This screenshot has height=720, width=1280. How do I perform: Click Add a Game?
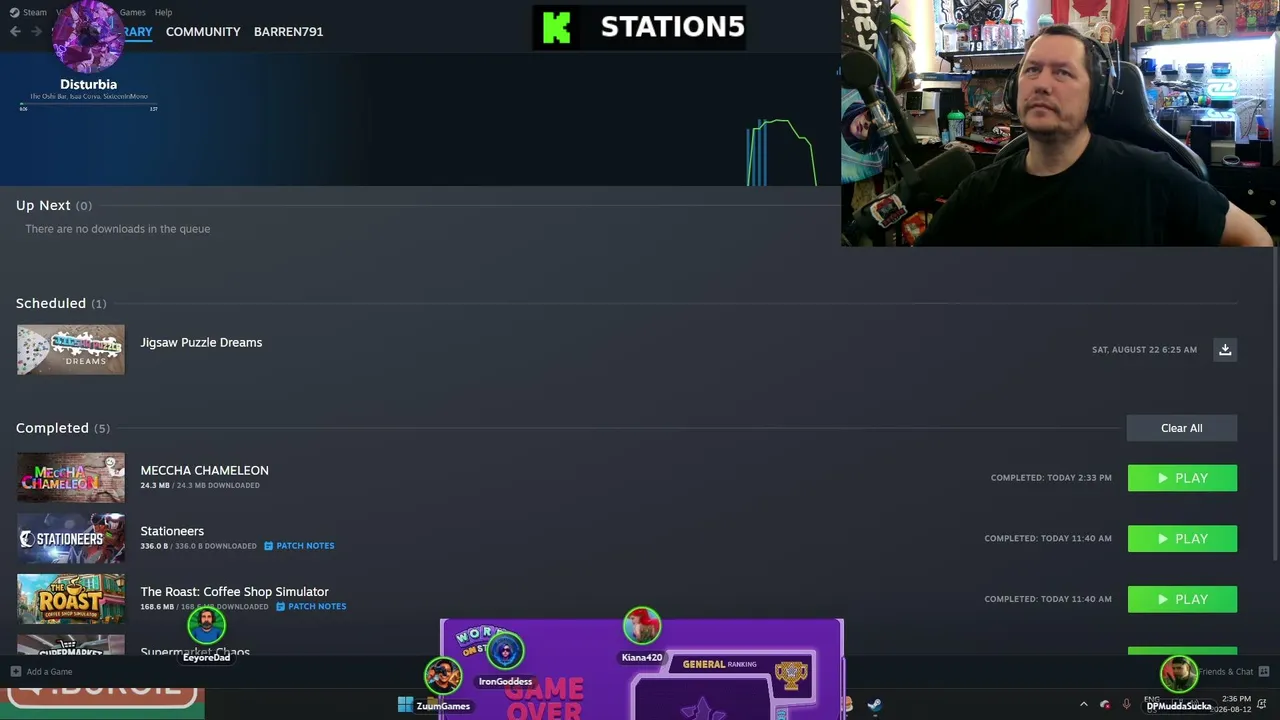(49, 672)
